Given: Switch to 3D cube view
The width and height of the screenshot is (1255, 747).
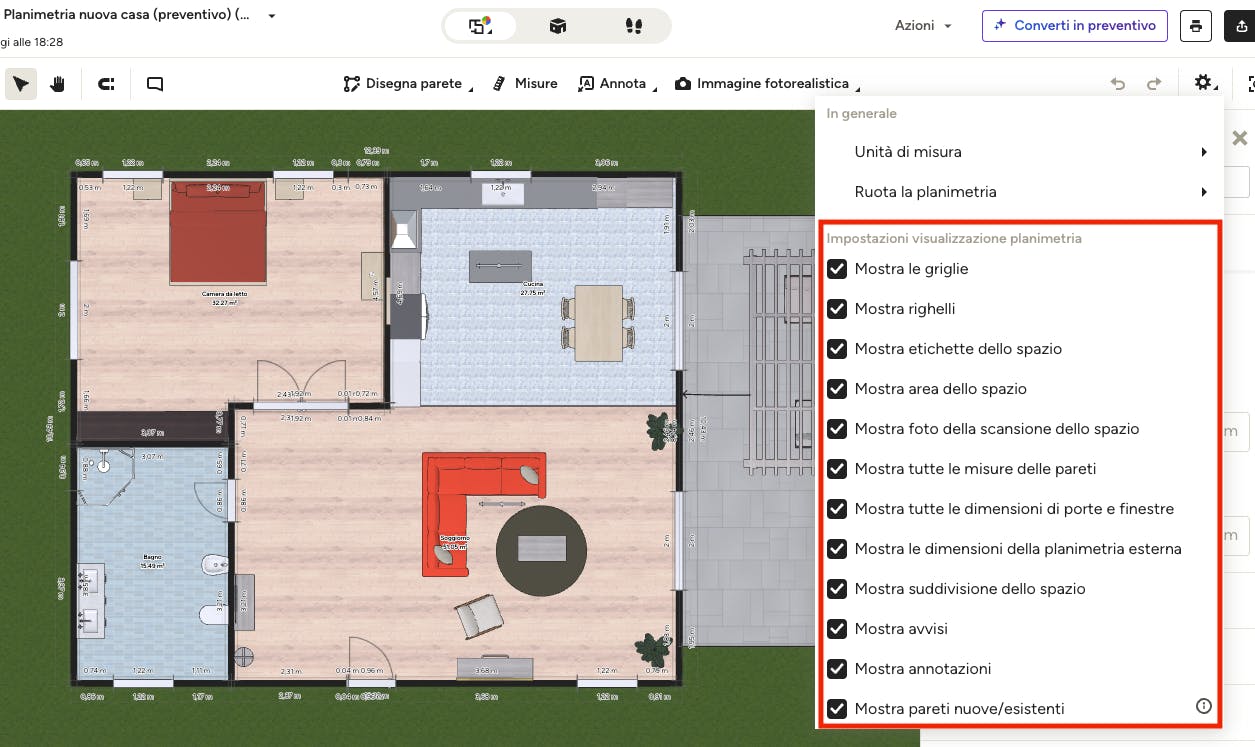Looking at the screenshot, I should tap(558, 26).
